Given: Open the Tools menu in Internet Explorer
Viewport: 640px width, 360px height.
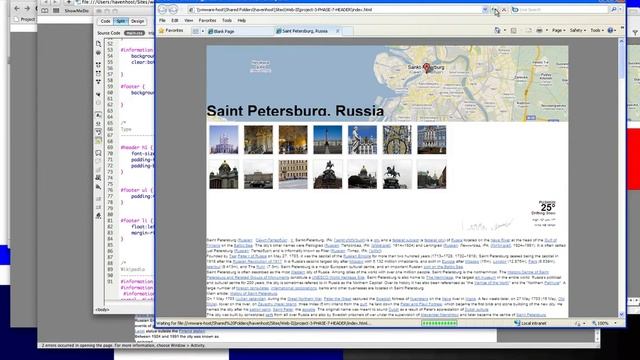Looking at the screenshot, I should [x=227, y=20].
